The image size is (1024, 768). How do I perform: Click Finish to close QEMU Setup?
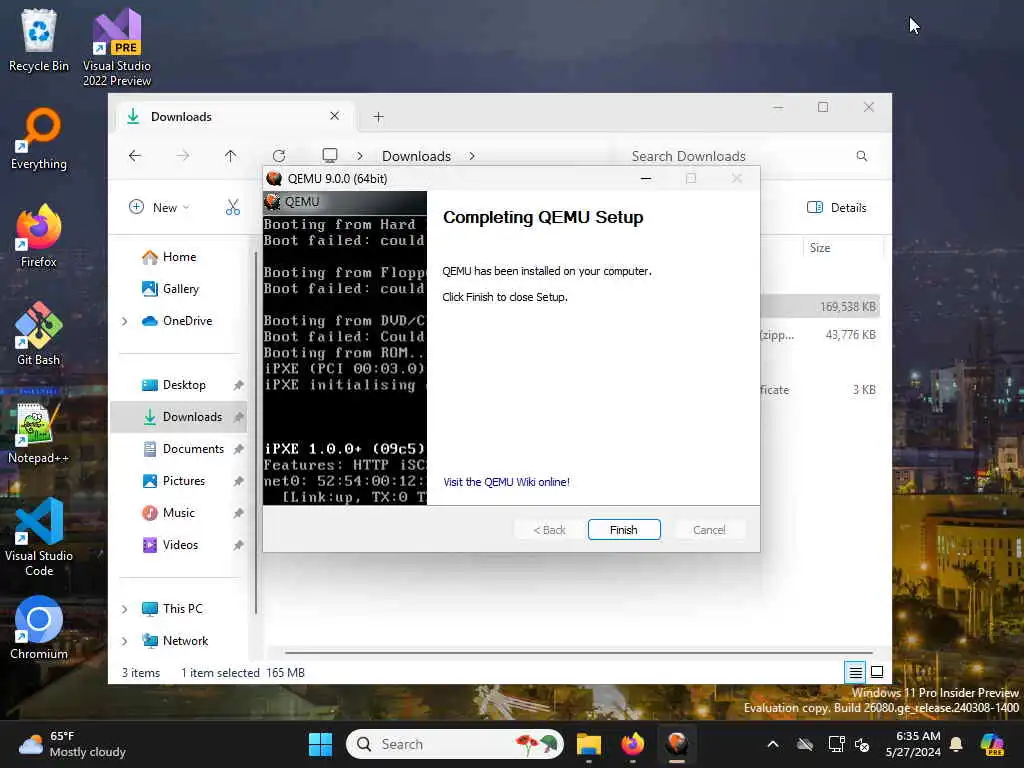pyautogui.click(x=624, y=530)
